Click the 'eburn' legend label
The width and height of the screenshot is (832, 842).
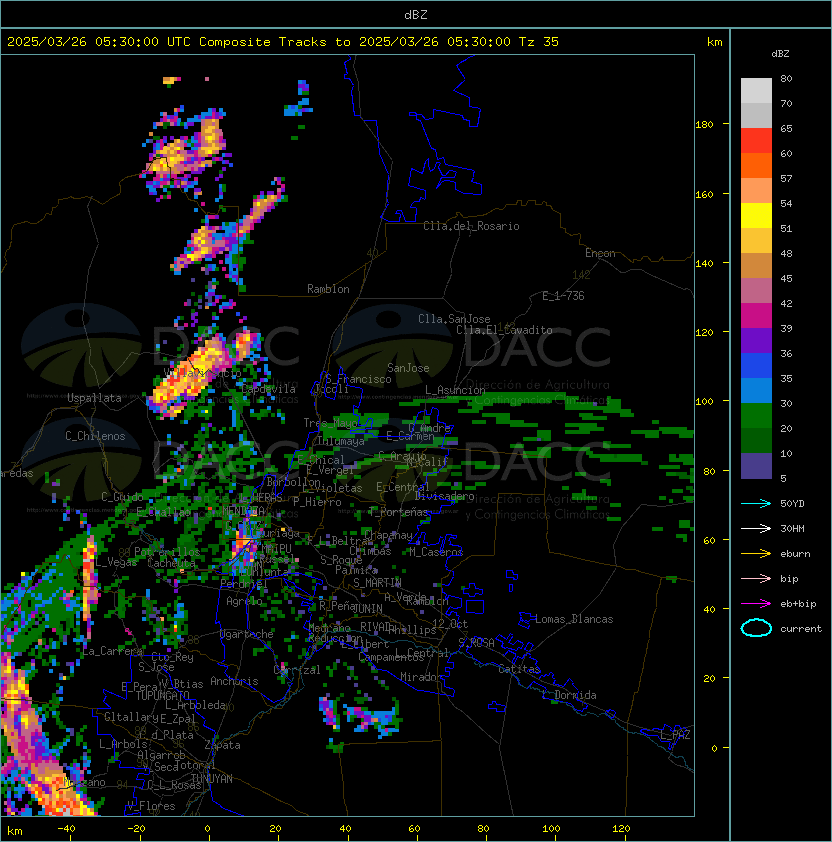click(795, 554)
